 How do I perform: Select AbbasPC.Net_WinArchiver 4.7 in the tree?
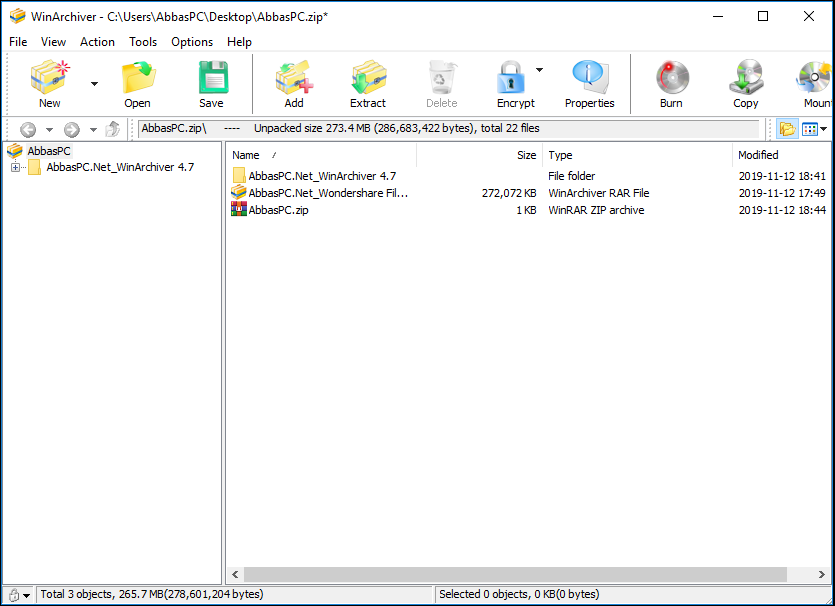(120, 168)
